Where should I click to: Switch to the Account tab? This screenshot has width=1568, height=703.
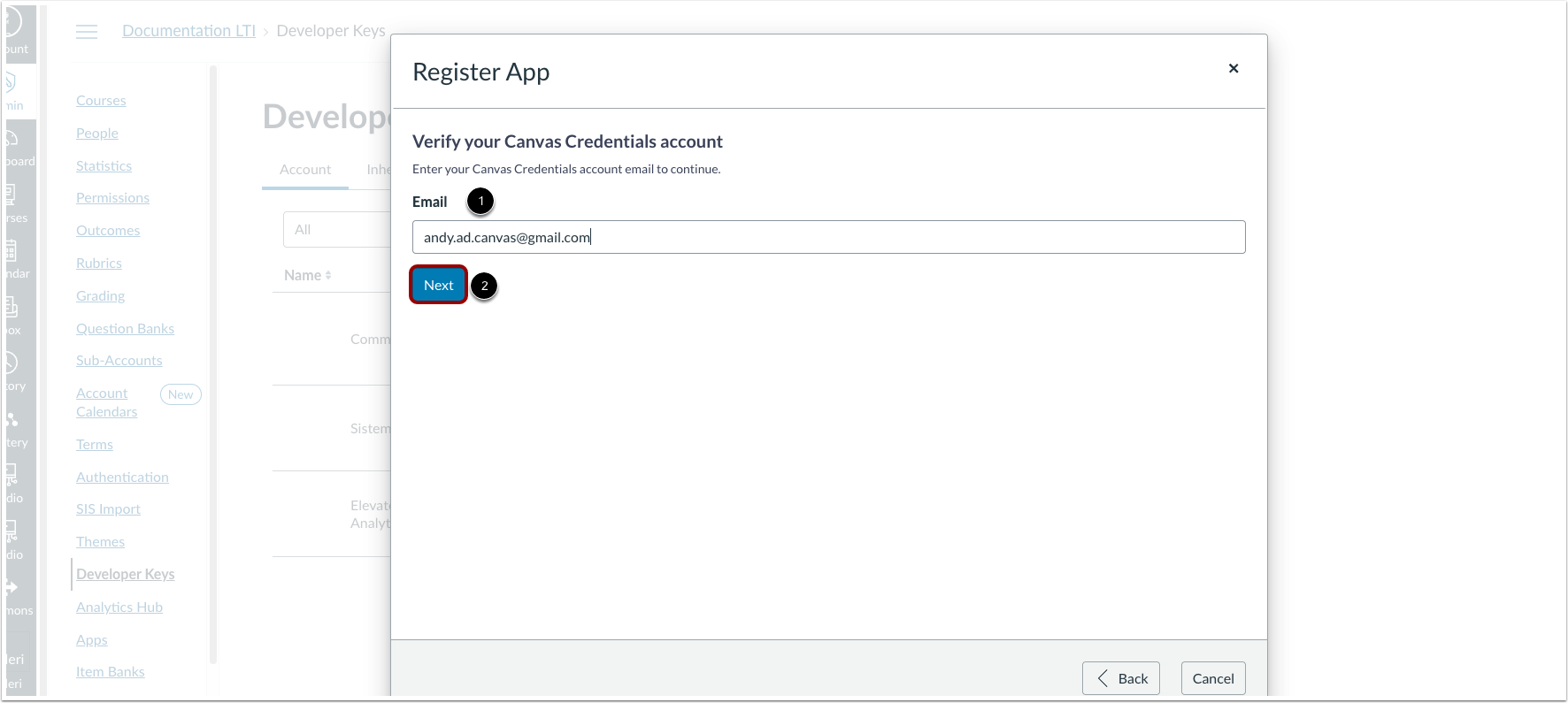[305, 170]
